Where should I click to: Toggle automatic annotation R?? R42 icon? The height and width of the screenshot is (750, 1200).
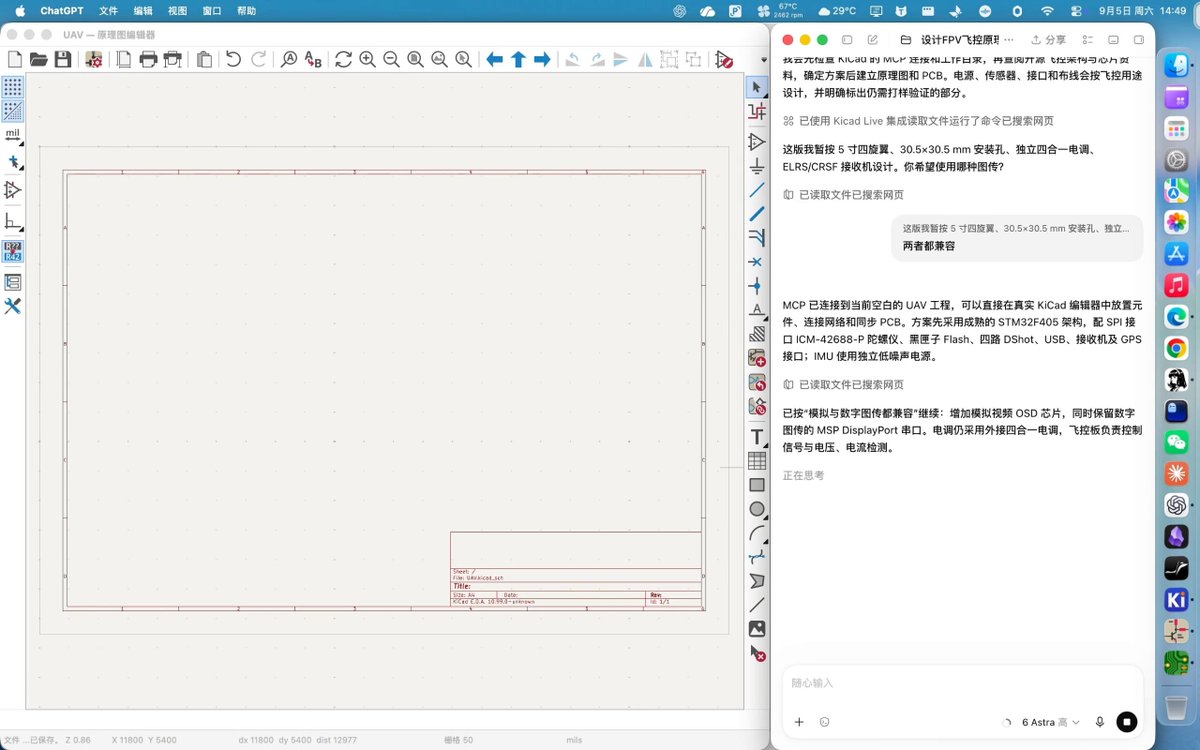coord(13,250)
